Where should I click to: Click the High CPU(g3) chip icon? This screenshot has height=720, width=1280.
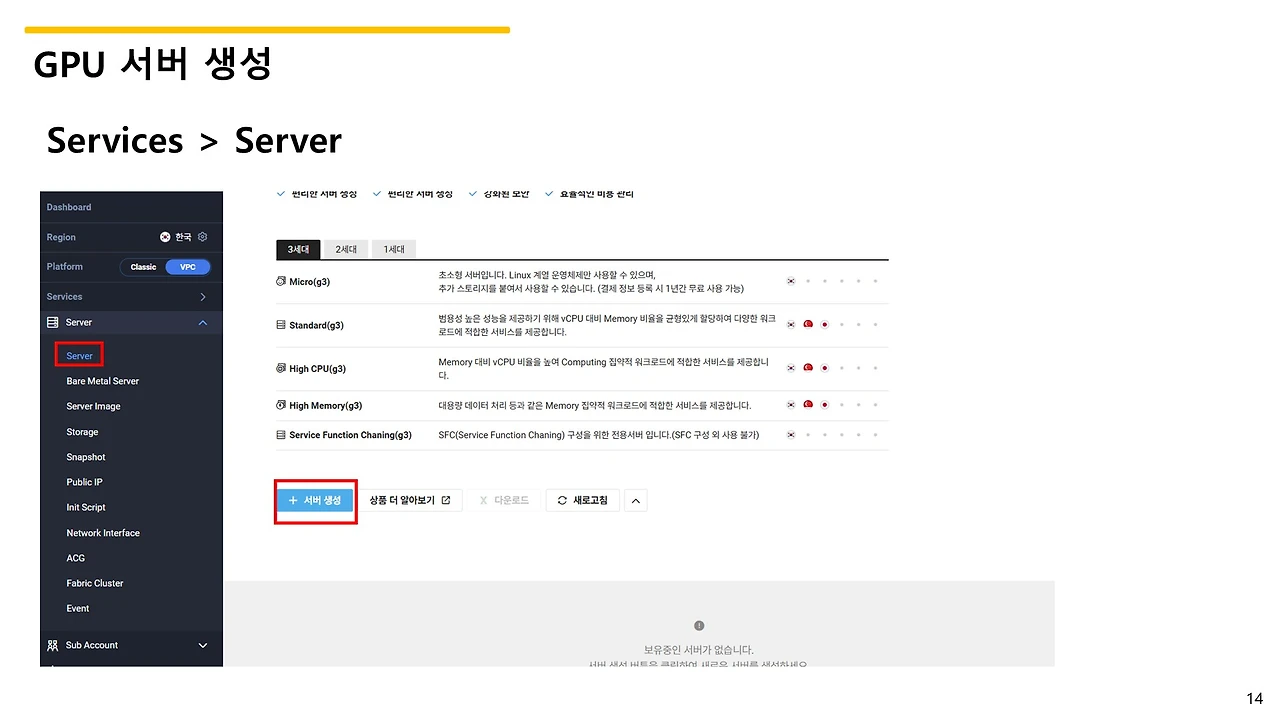click(281, 369)
